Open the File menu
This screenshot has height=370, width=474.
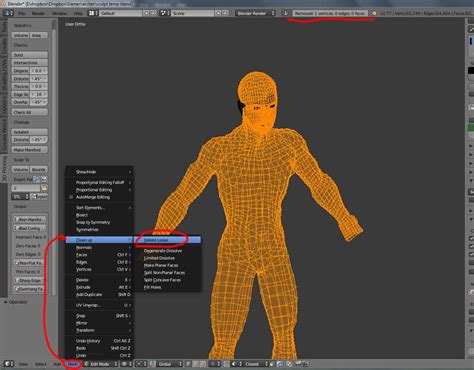[x=22, y=13]
